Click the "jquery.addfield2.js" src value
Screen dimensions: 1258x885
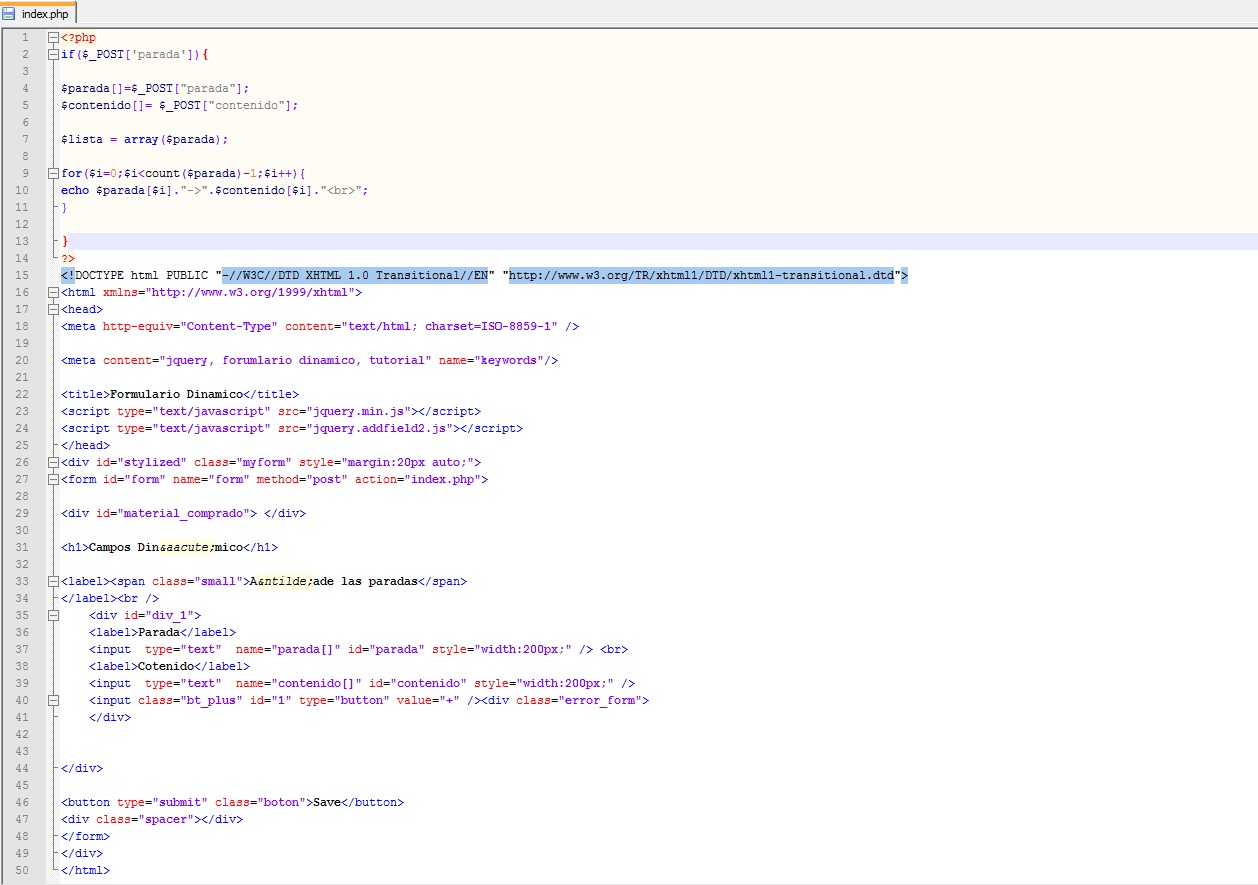[x=380, y=428]
